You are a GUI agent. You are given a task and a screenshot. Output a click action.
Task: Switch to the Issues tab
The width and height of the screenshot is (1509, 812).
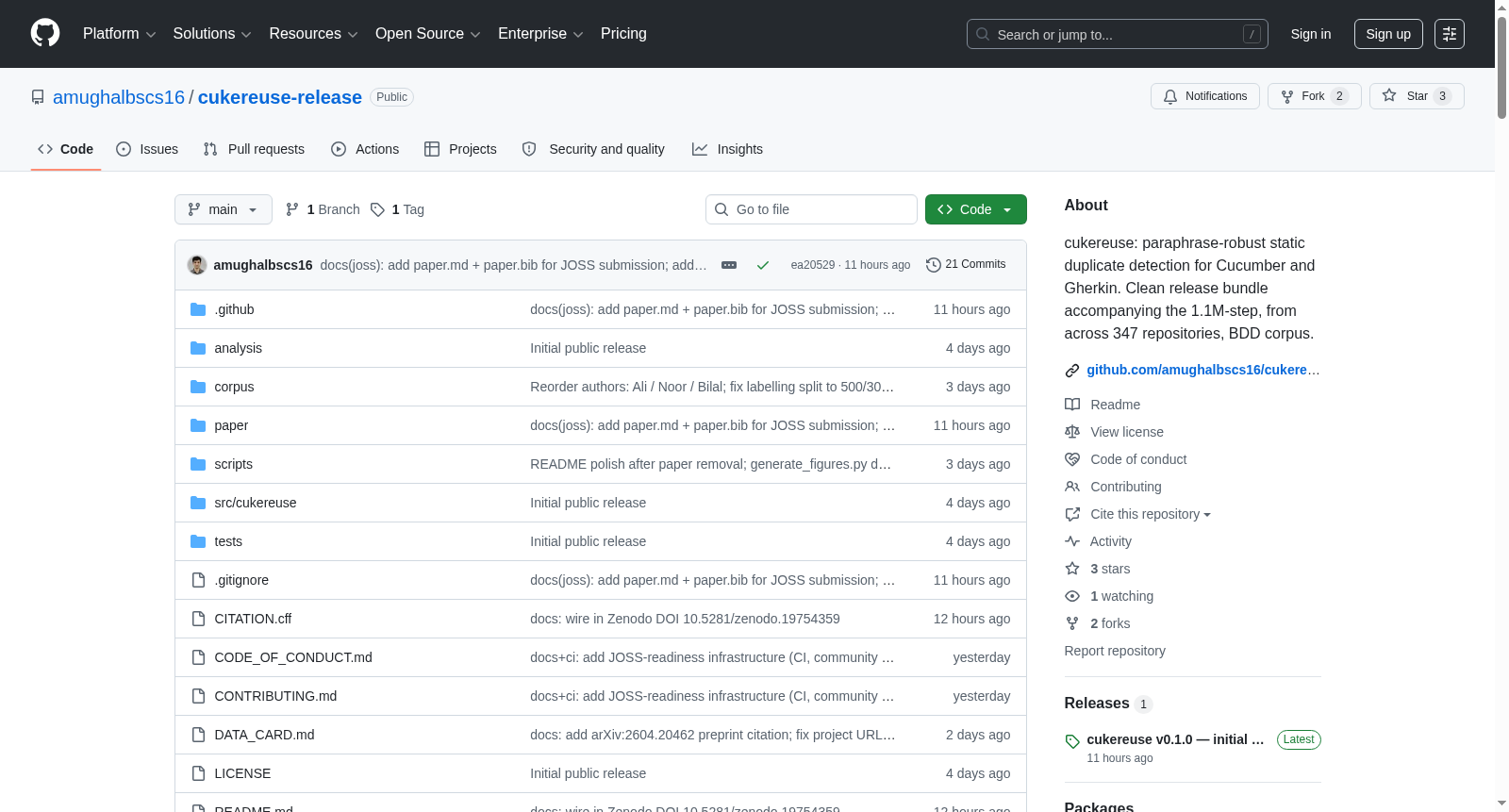(x=147, y=149)
